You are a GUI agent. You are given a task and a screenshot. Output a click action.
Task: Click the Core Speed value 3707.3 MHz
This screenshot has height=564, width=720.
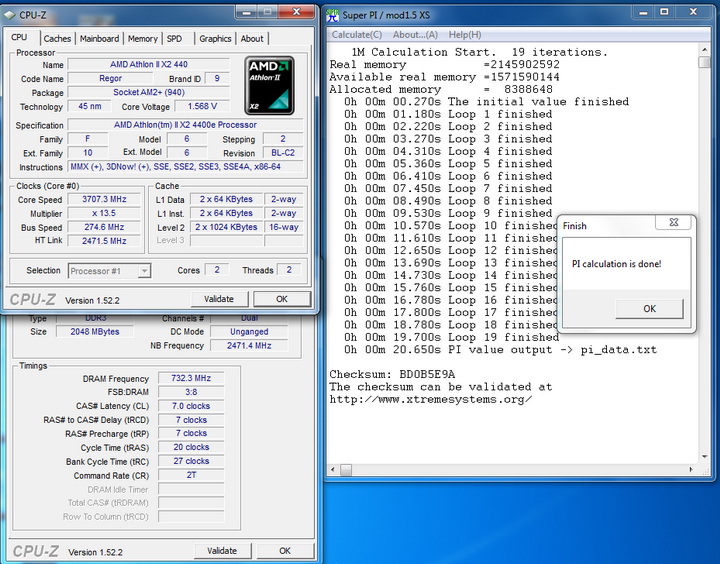coord(104,199)
